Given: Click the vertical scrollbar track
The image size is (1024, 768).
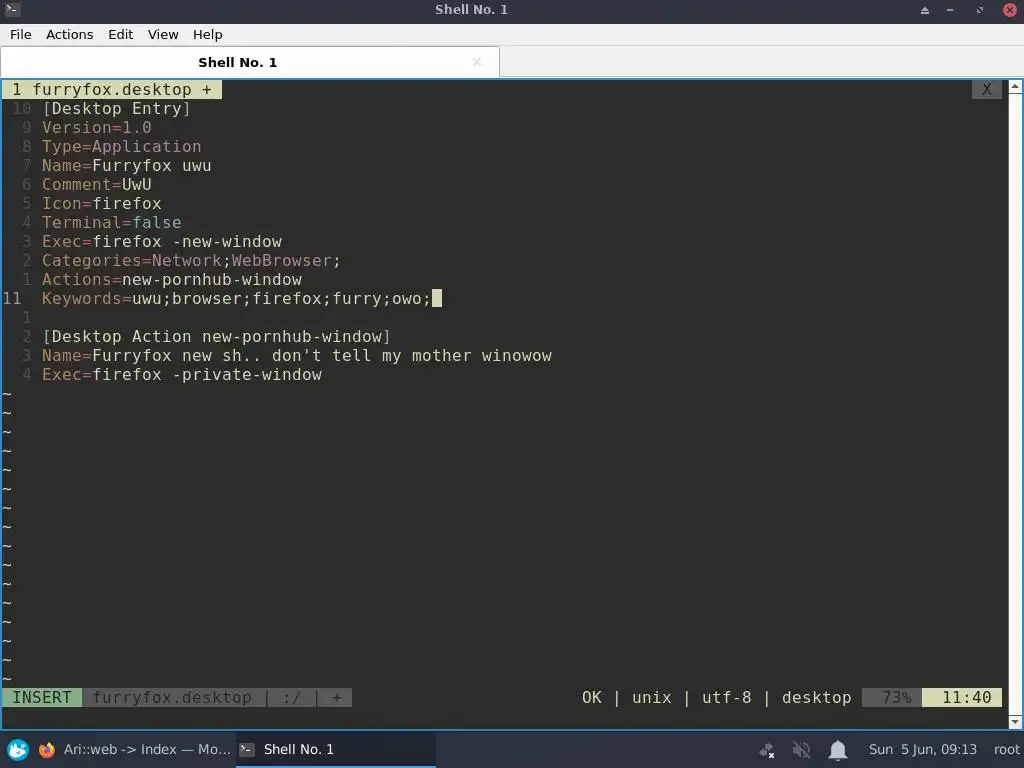Looking at the screenshot, I should tap(1015, 404).
